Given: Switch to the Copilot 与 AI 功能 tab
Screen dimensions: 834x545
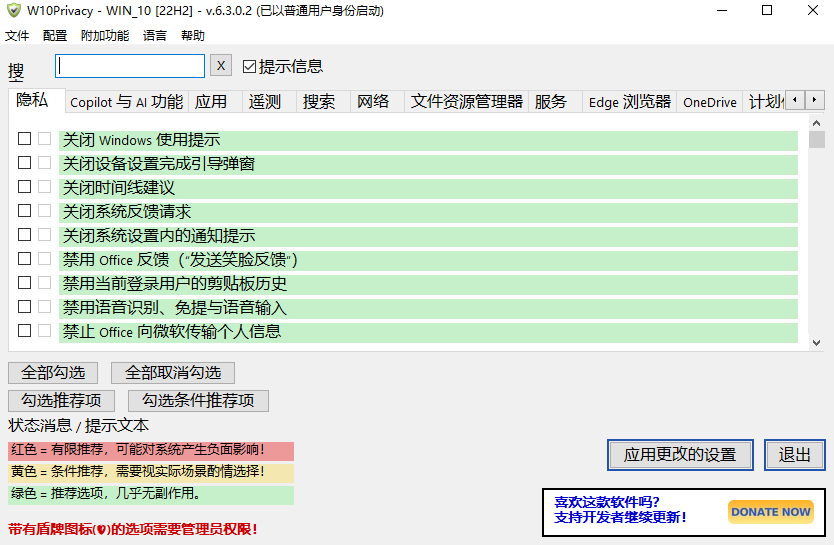Looking at the screenshot, I should pos(127,102).
